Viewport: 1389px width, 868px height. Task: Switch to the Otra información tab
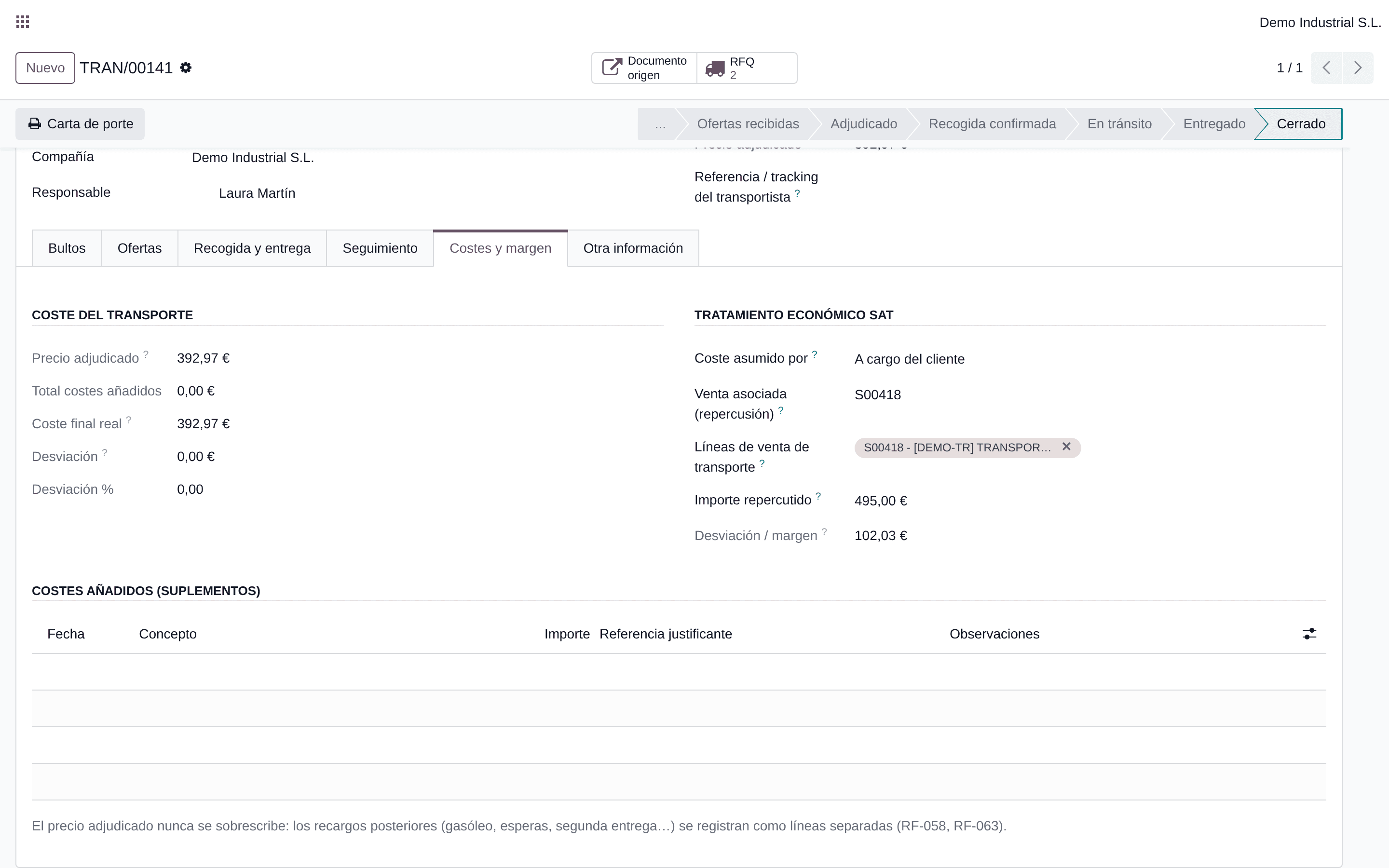point(633,248)
